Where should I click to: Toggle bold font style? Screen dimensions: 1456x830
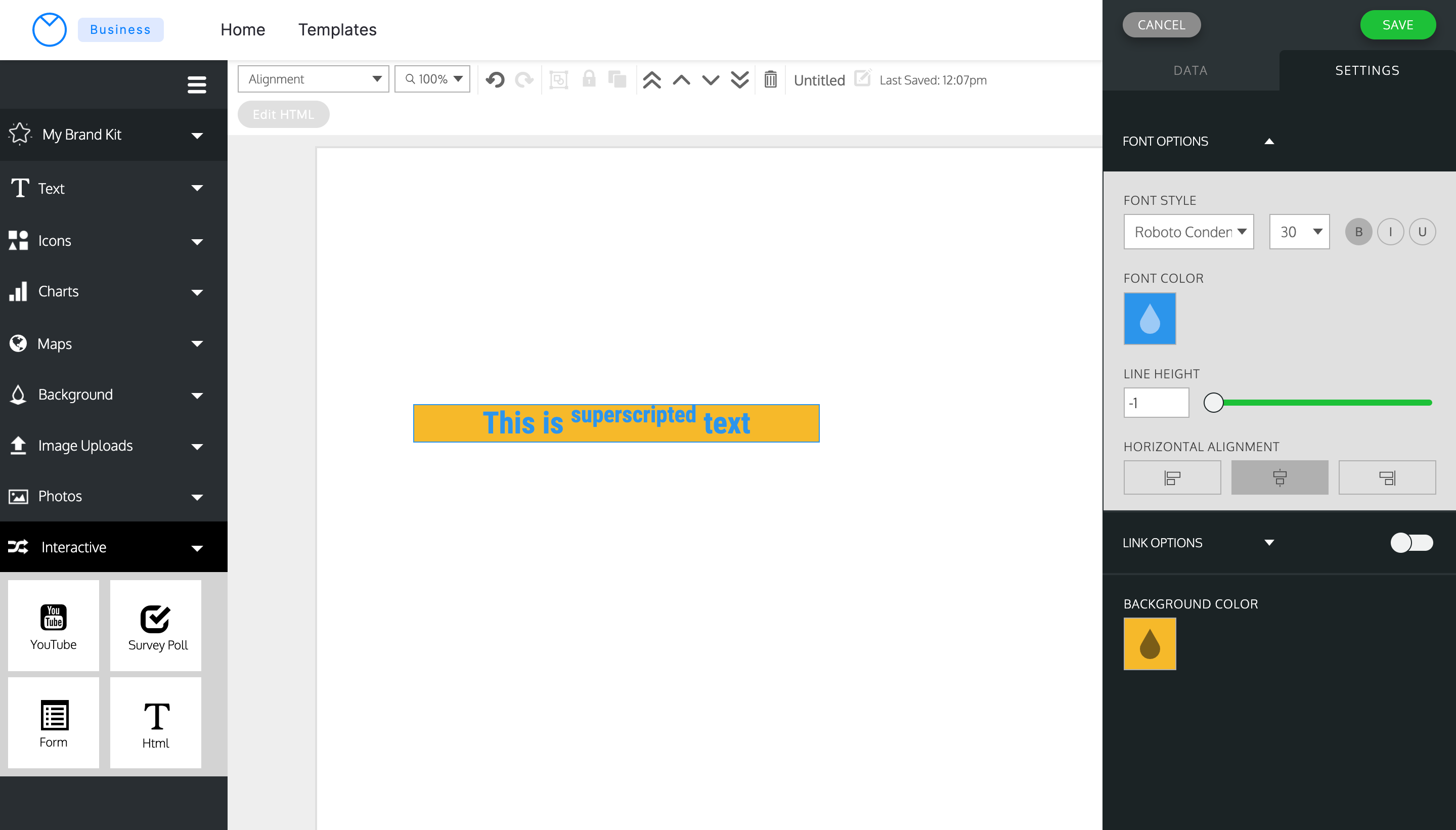coord(1358,232)
